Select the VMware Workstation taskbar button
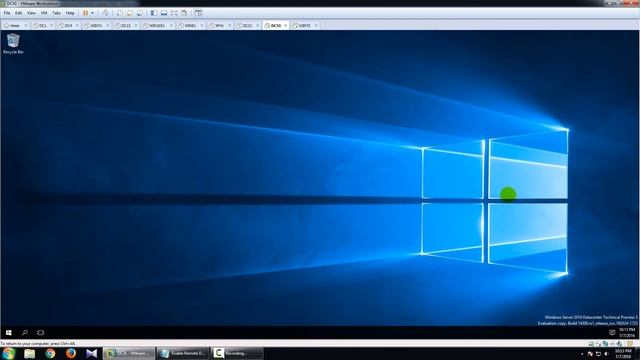Image resolution: width=640 pixels, height=360 pixels. [x=129, y=353]
